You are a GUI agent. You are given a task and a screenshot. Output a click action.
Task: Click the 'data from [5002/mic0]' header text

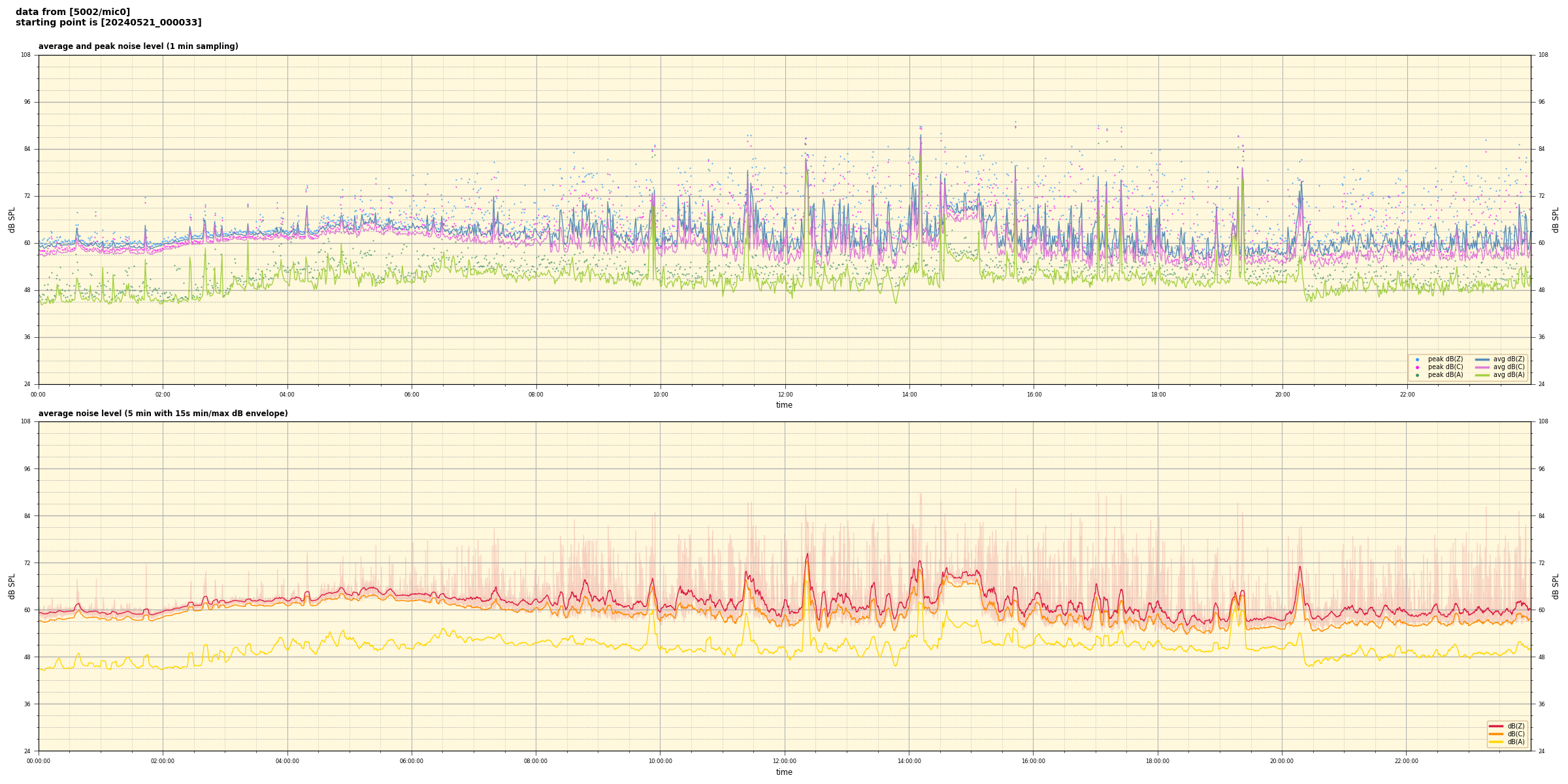(x=73, y=12)
